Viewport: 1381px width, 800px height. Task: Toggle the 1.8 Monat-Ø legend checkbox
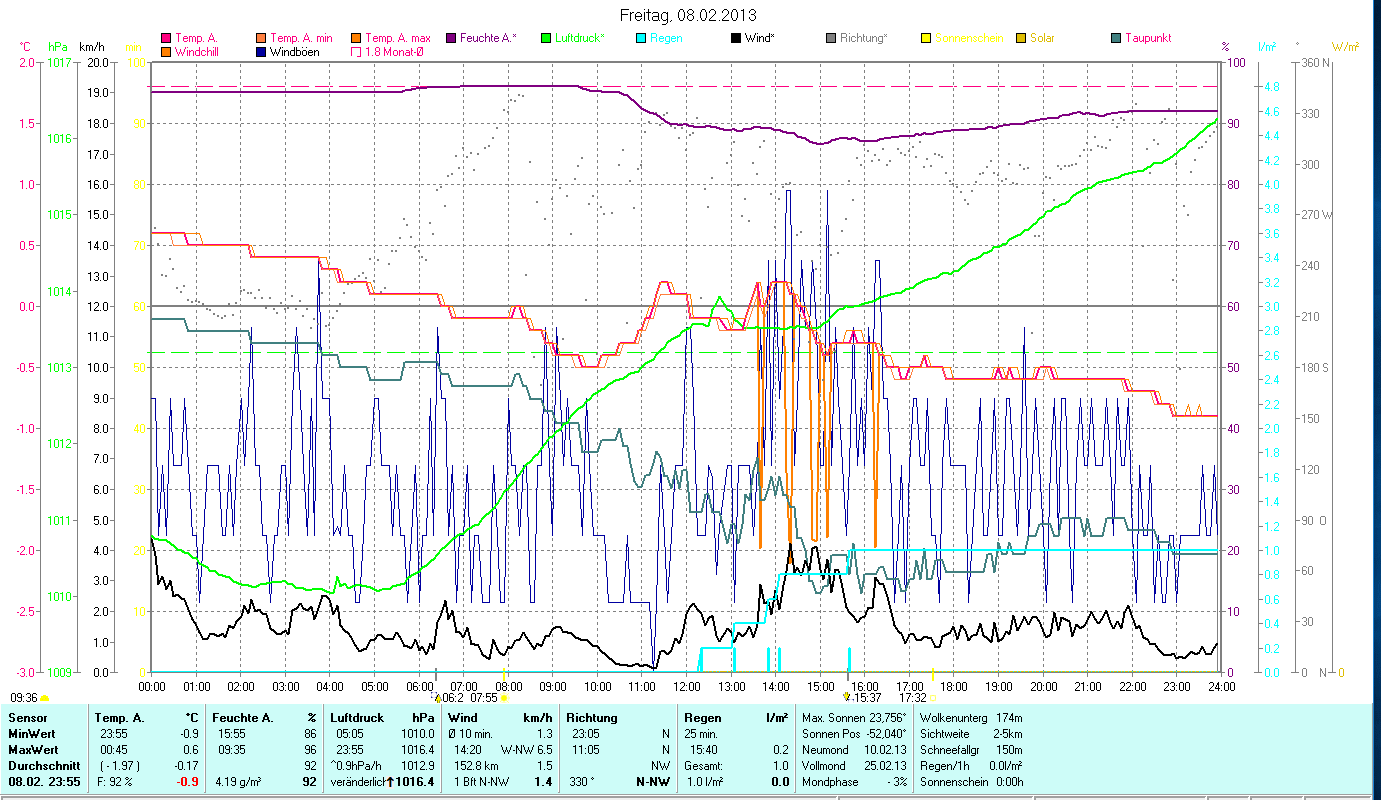click(357, 52)
